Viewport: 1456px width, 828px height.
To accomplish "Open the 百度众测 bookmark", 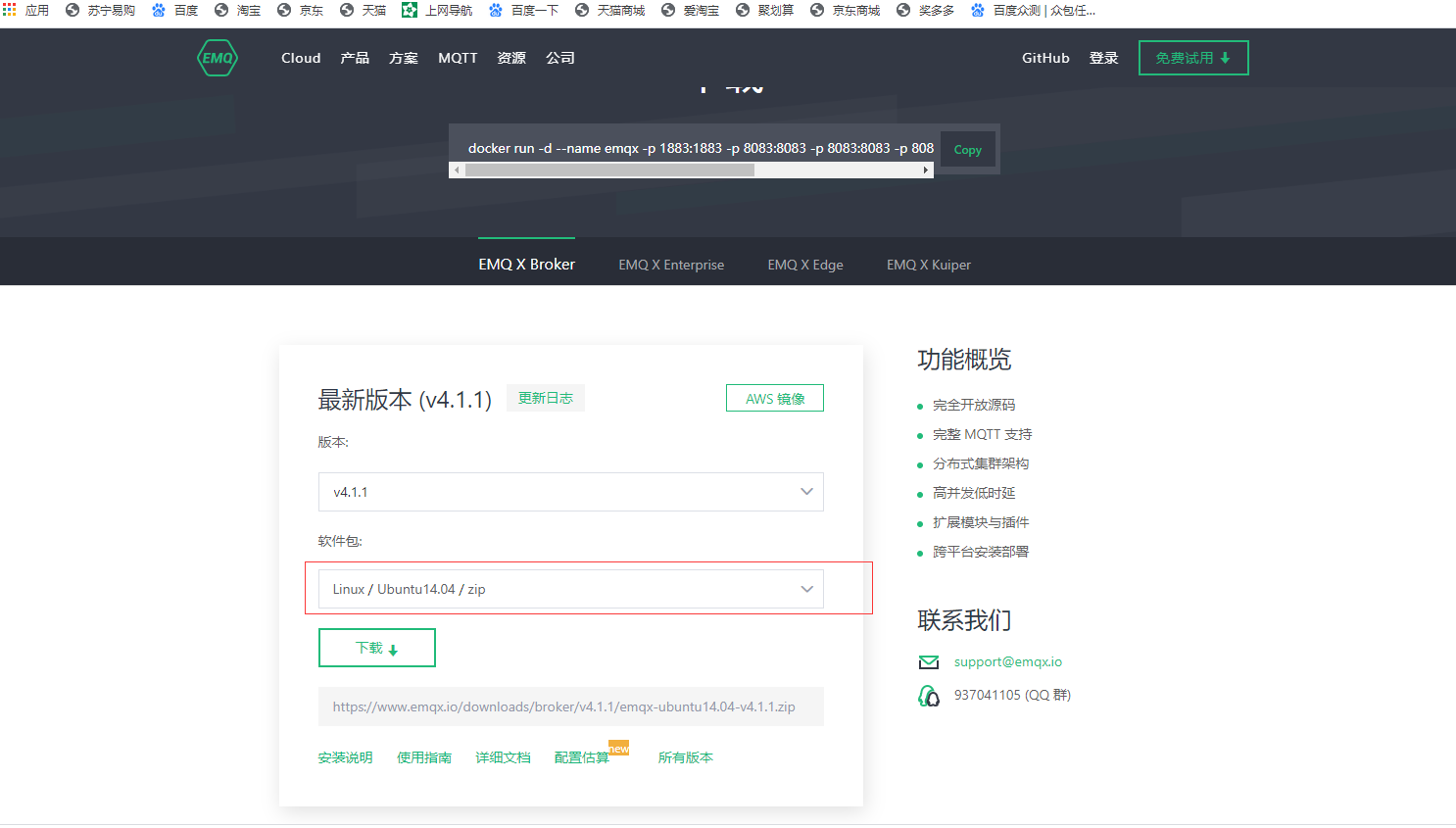I will pyautogui.click(x=1033, y=10).
